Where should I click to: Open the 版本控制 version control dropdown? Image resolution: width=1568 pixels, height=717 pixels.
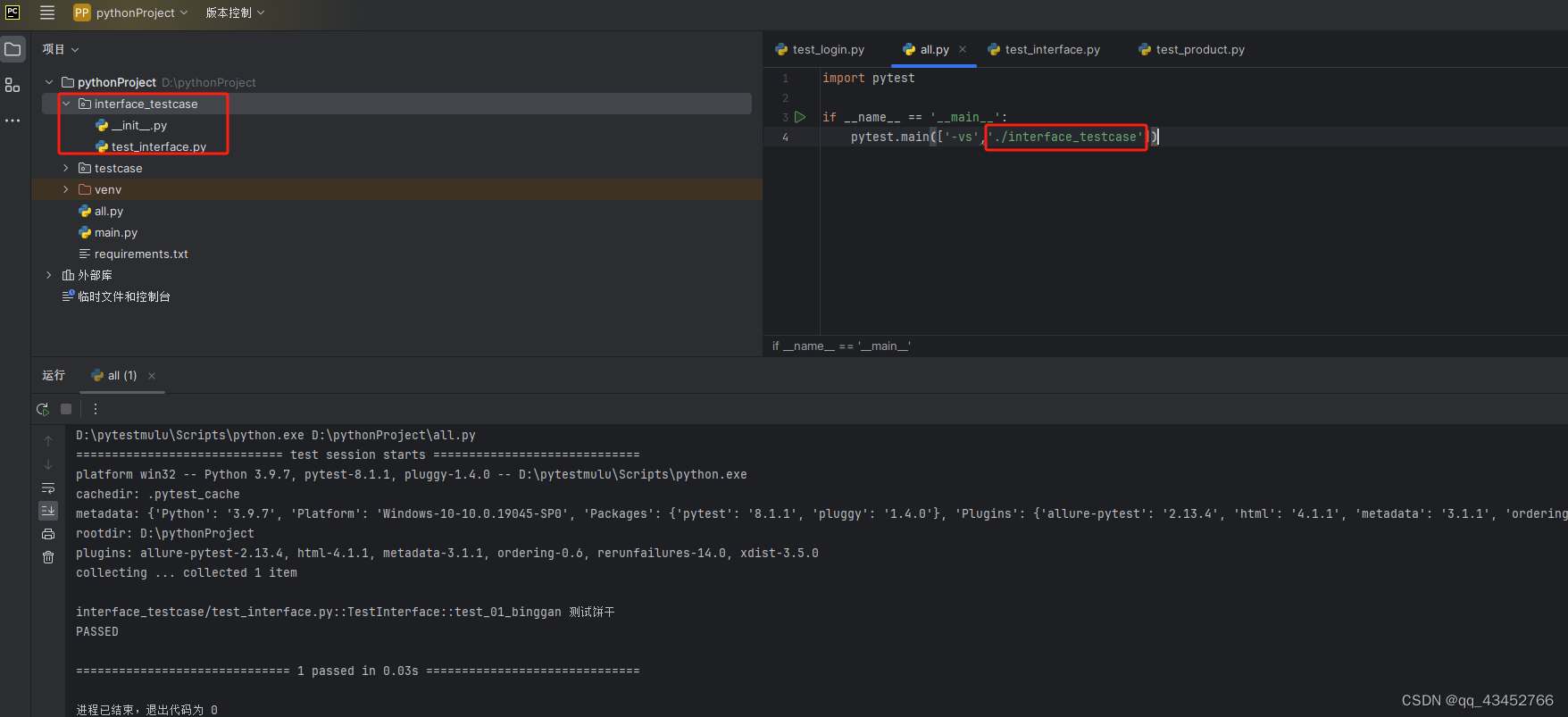[x=236, y=13]
